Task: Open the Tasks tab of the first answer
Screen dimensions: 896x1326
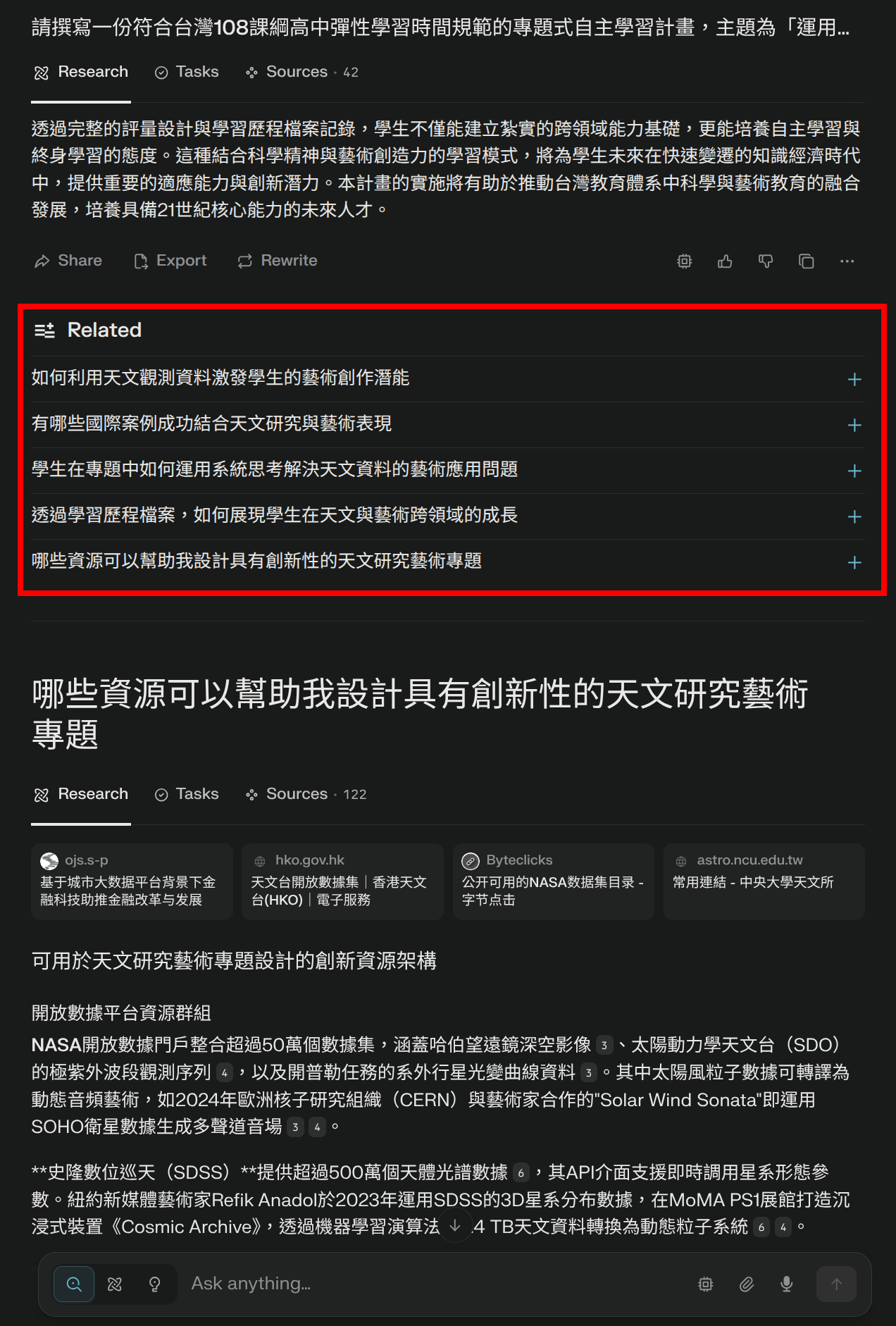Action: (x=187, y=72)
